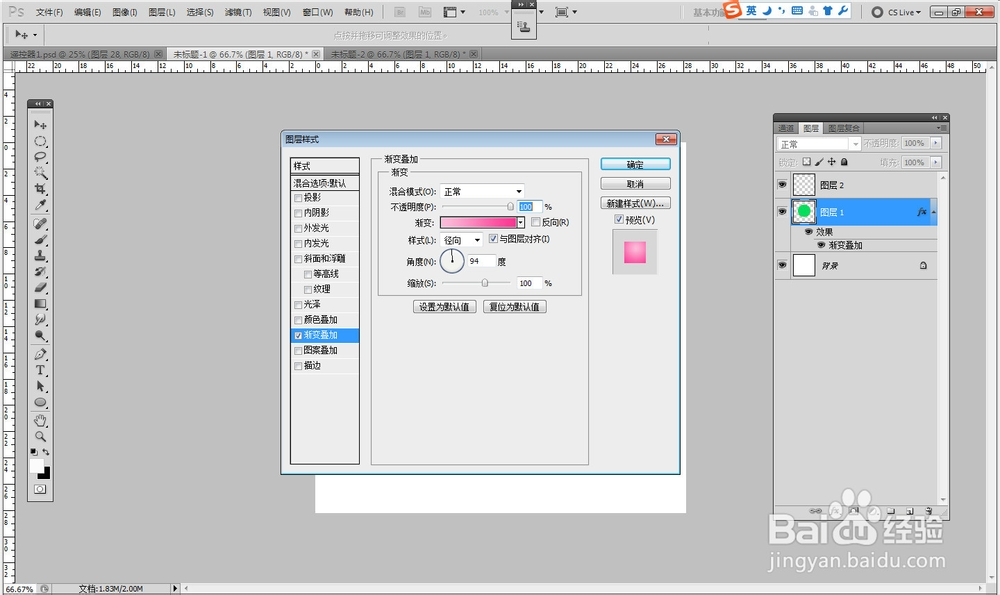This screenshot has width=1000, height=595.
Task: Click the pink gradient swatch bar
Action: [x=478, y=222]
